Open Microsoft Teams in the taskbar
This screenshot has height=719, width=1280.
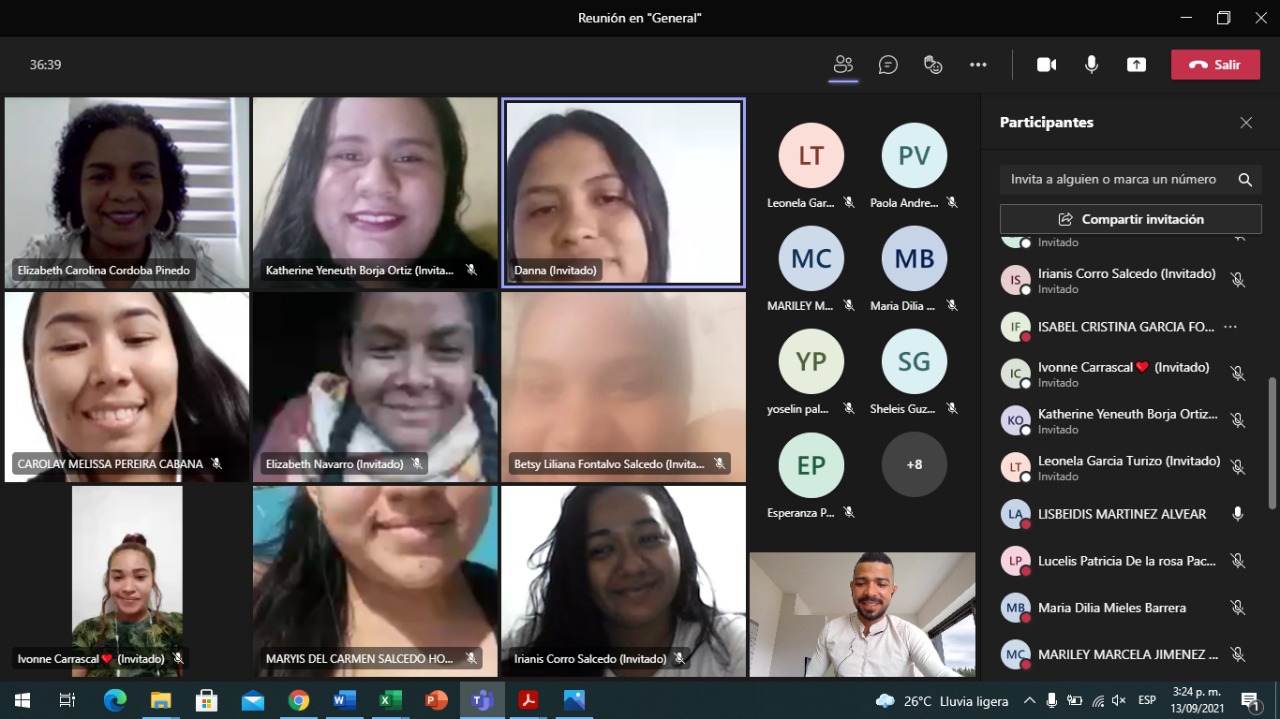(x=482, y=700)
